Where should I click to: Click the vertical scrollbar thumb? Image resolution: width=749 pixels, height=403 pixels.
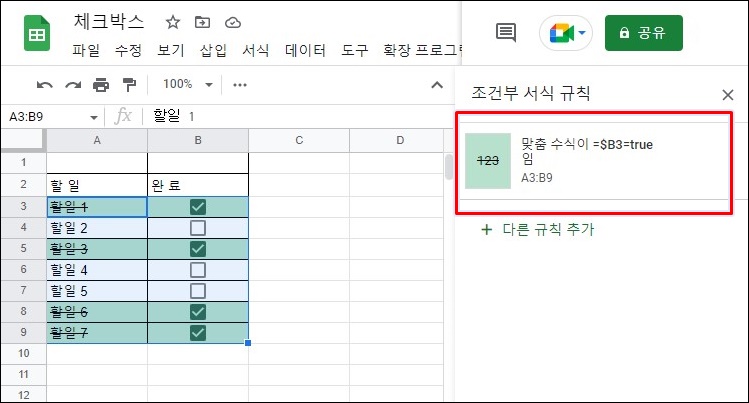click(x=449, y=167)
